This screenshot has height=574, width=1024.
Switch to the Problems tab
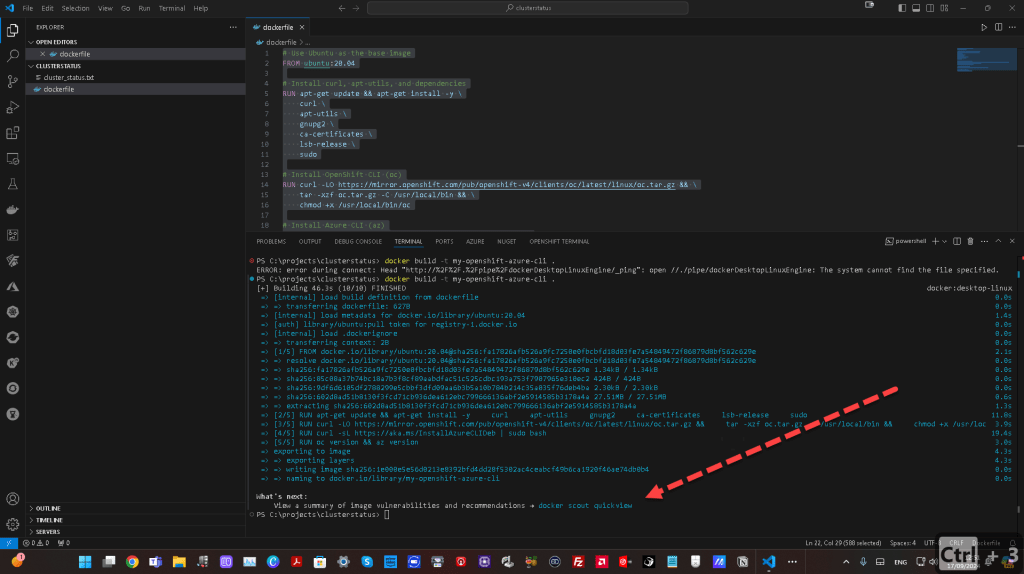coord(271,242)
